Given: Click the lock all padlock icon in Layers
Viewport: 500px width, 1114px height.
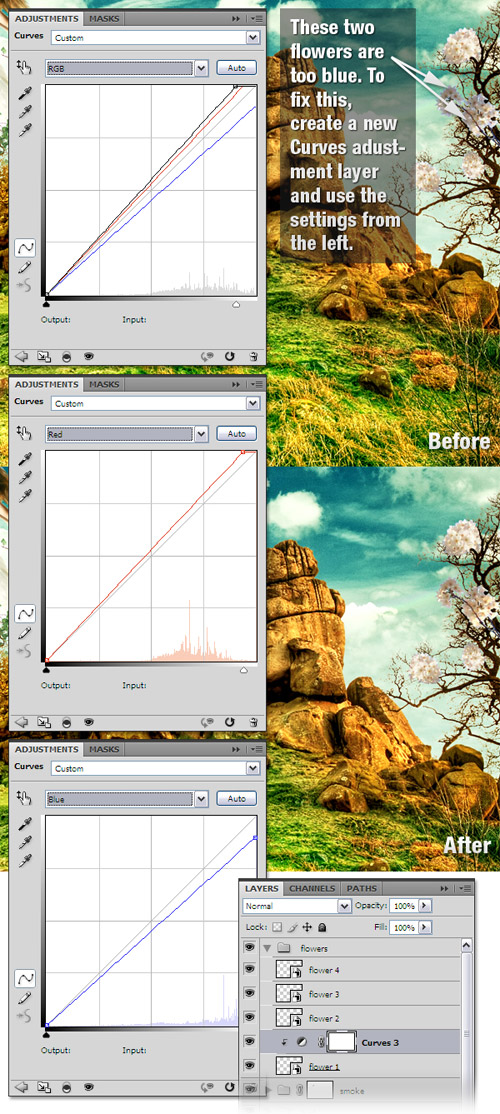Looking at the screenshot, I should (322, 927).
